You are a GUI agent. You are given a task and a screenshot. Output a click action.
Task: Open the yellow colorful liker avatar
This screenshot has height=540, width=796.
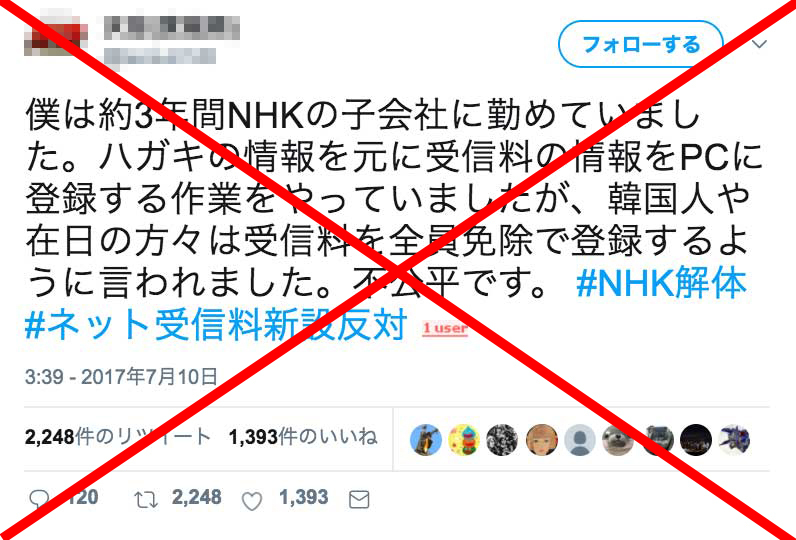(464, 440)
